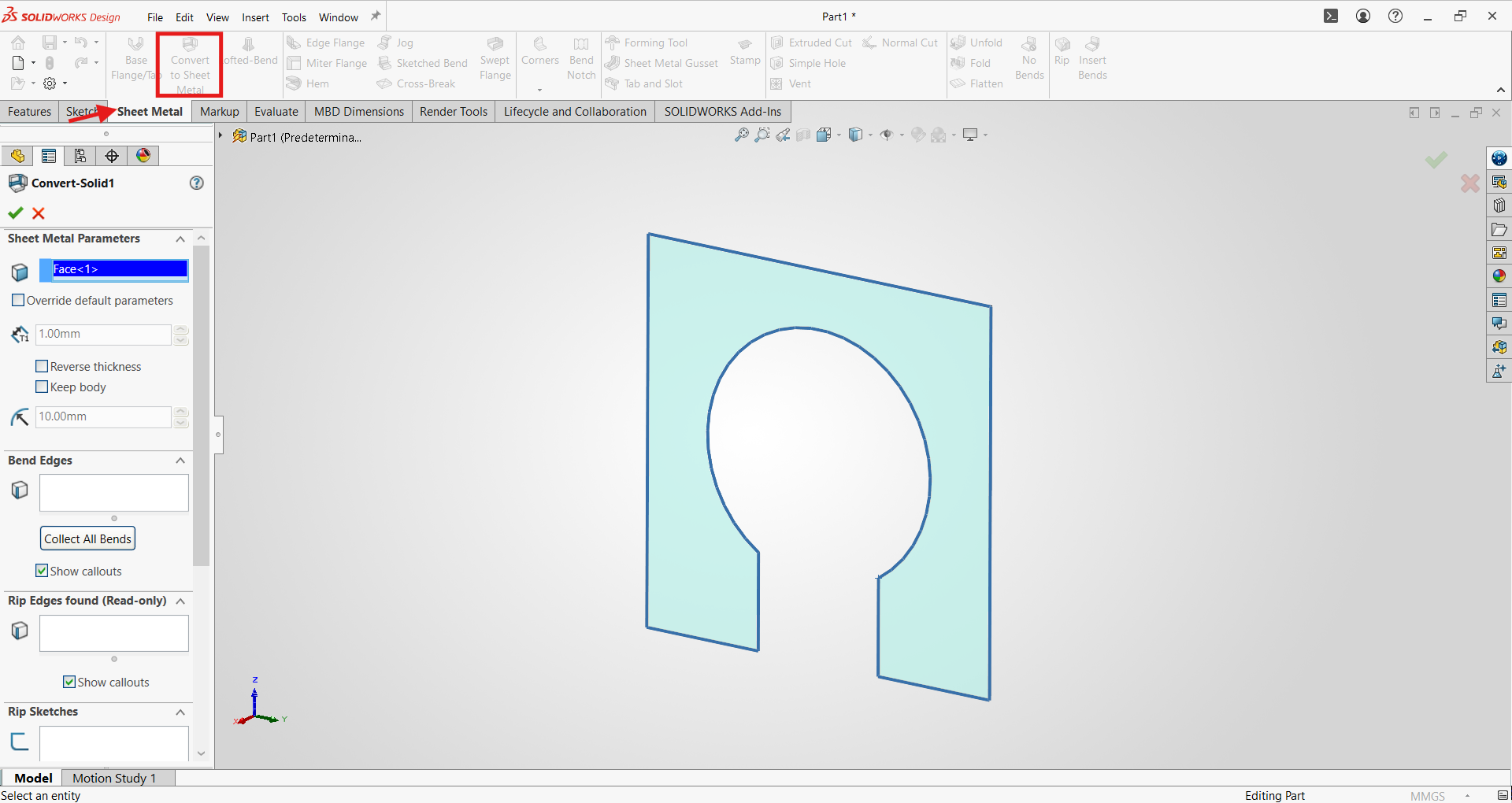Select the Insert Bends tool

point(1092,58)
